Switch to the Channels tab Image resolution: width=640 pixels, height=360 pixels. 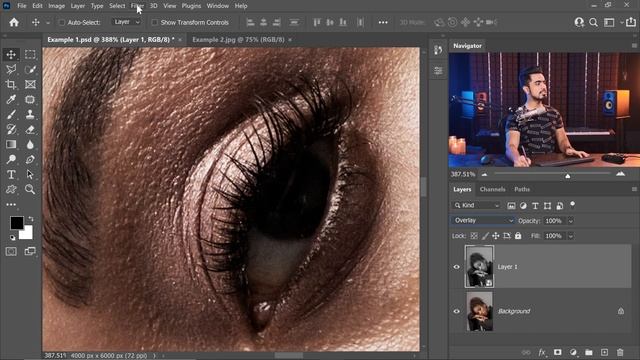[492, 189]
